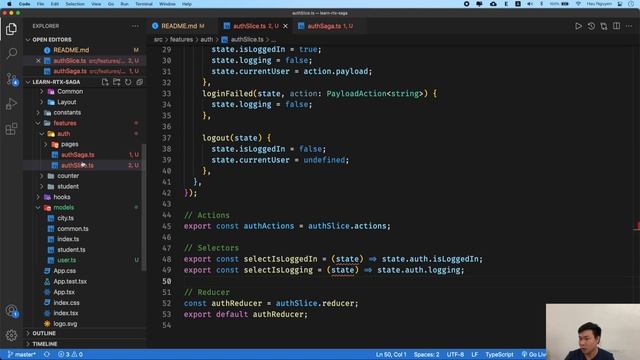This screenshot has height=360, width=640.
Task: Click the master branch indicator in status bar
Action: pyautogui.click(x=22, y=355)
